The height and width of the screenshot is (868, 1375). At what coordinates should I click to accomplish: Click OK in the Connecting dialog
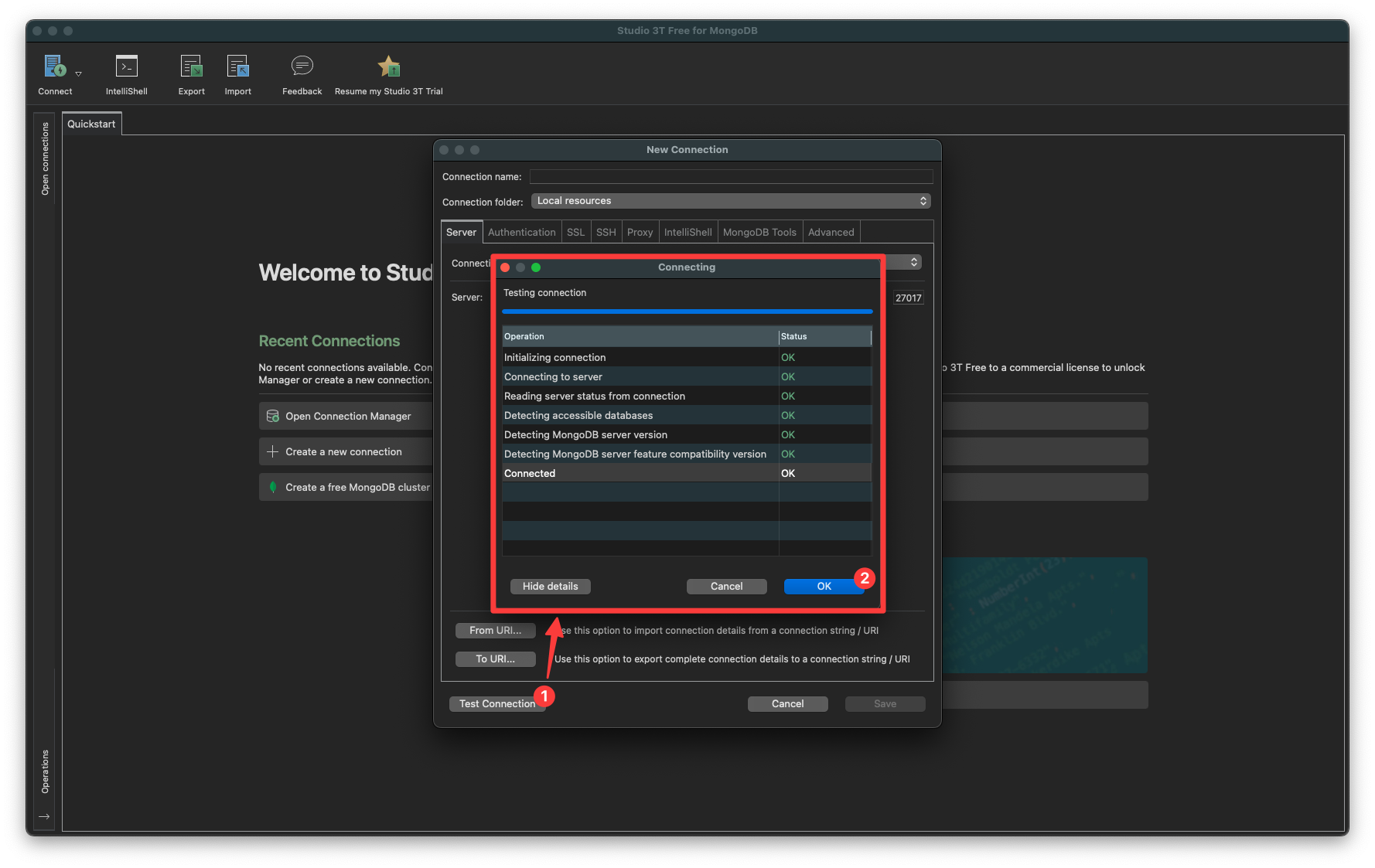(824, 587)
